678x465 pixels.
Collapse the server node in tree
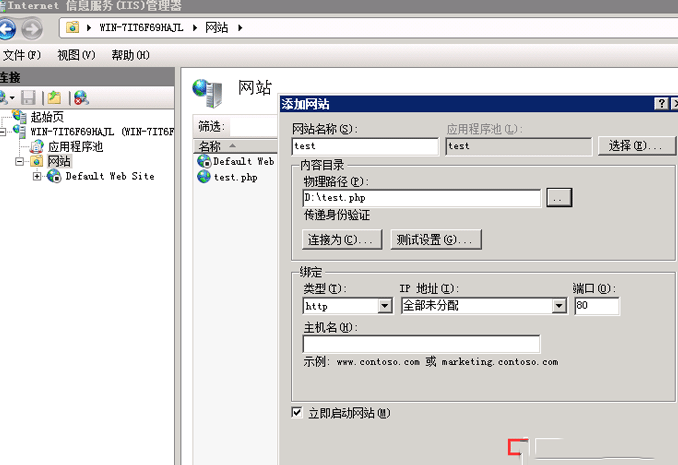pyautogui.click(x=2, y=131)
